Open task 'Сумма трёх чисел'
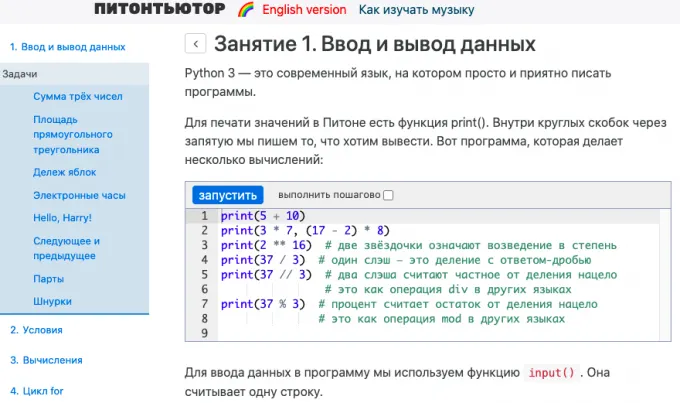The image size is (680, 403). coord(76,97)
